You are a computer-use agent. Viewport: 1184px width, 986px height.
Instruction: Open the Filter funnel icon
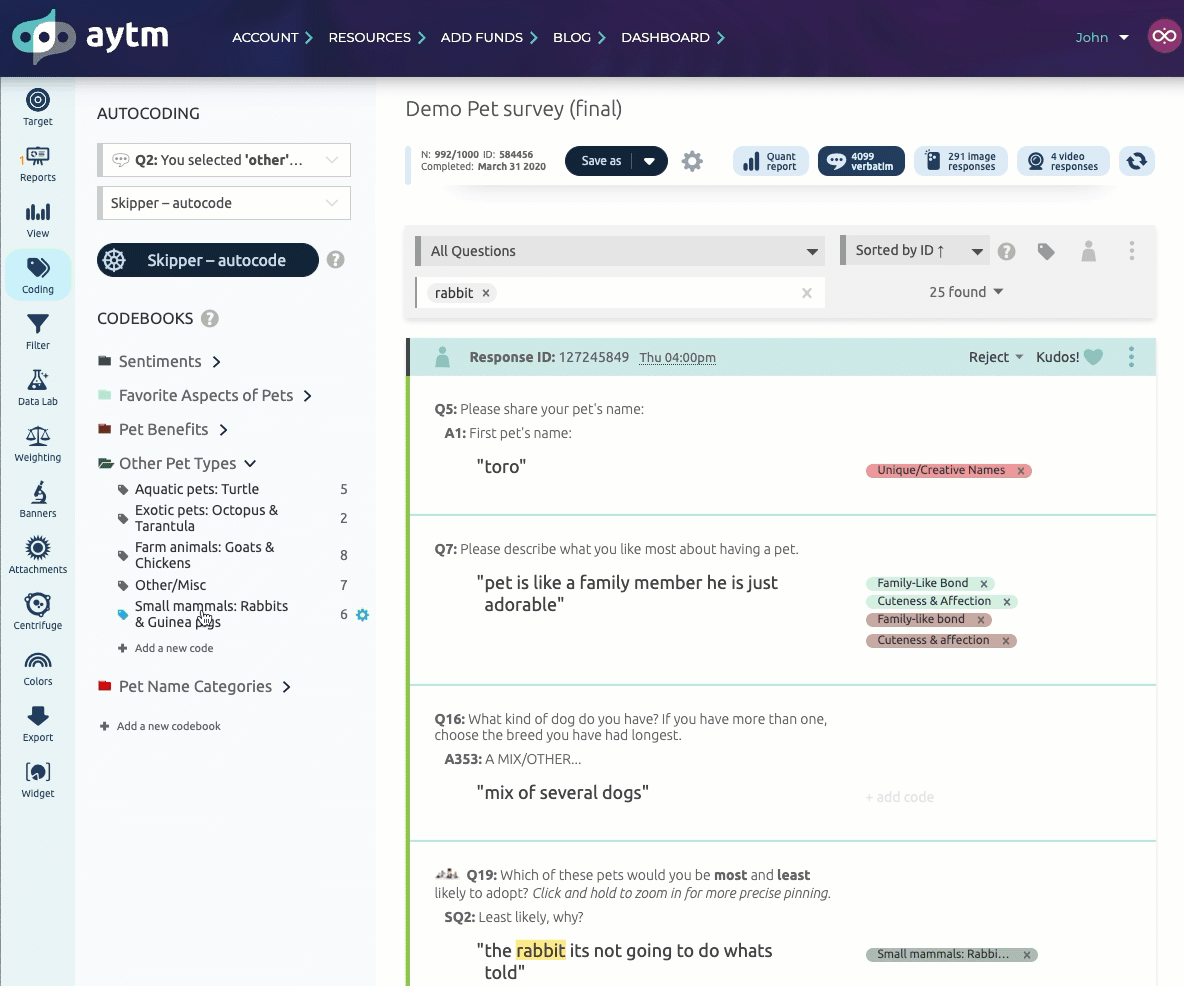(38, 331)
